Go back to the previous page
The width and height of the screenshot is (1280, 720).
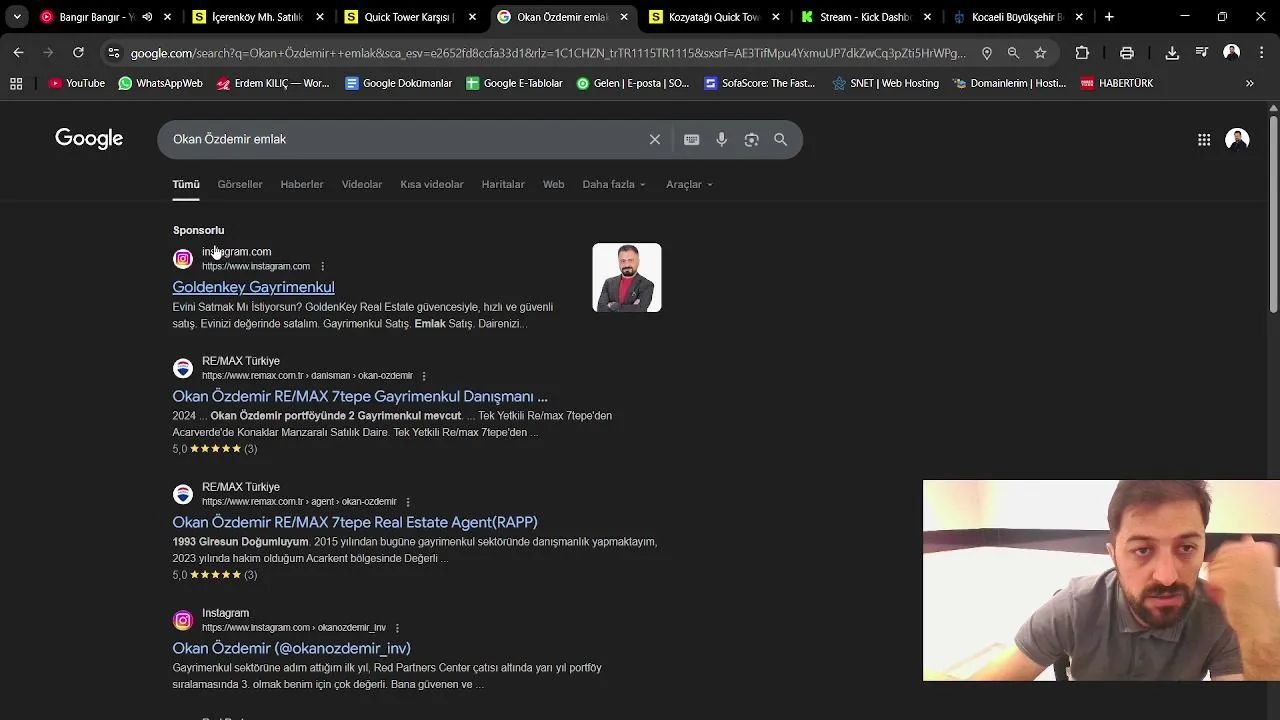(18, 53)
